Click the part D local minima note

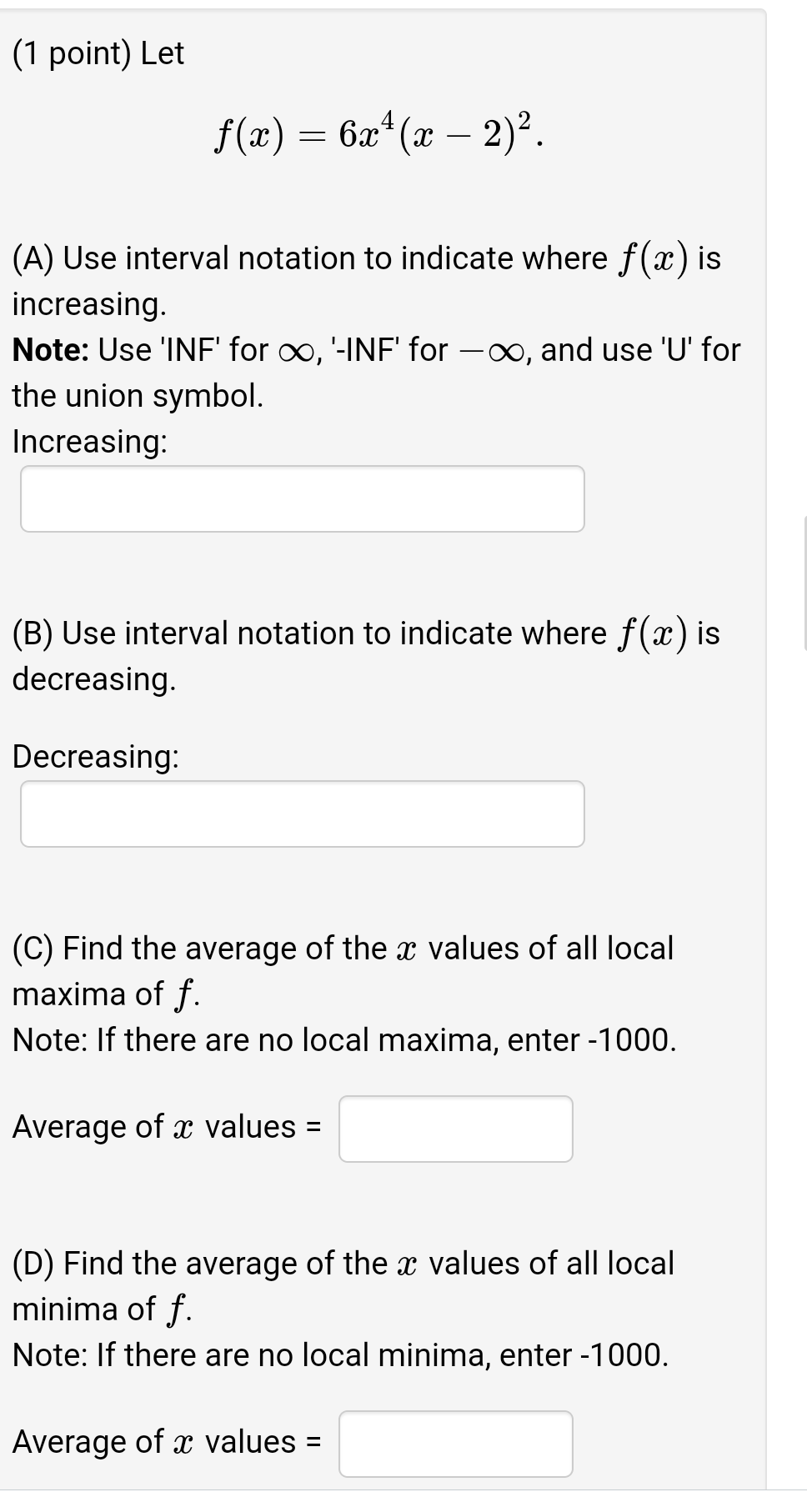(339, 1354)
